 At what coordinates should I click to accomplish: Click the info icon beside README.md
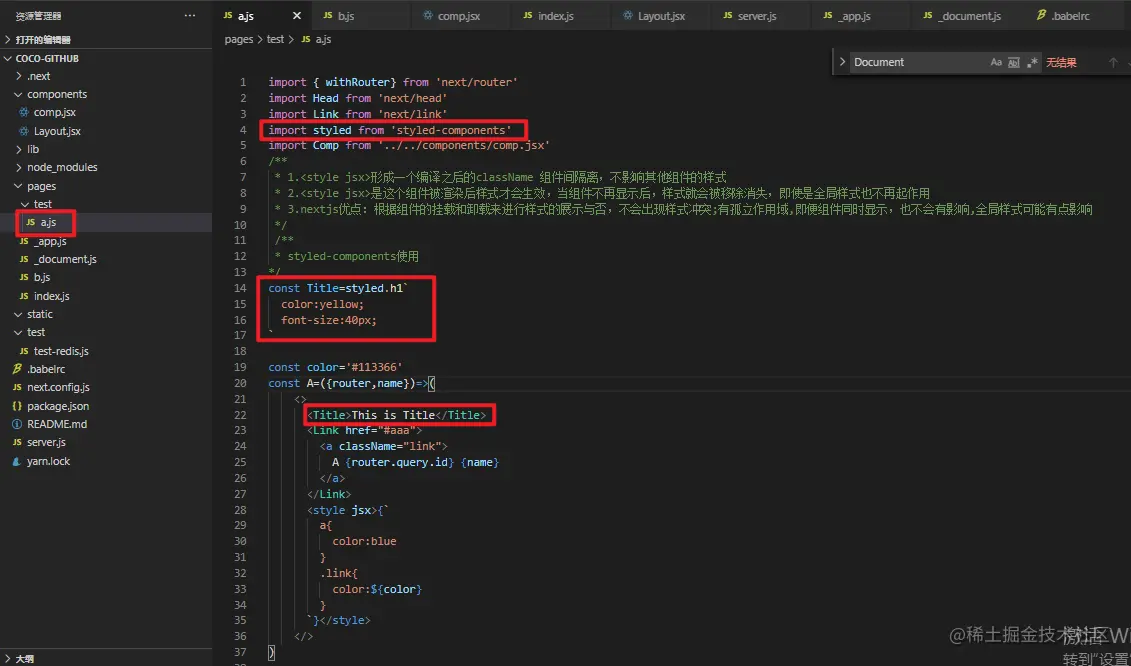pos(17,424)
